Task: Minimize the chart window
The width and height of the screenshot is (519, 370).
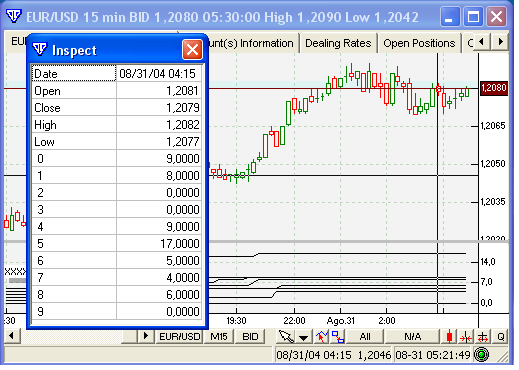Action: pyautogui.click(x=450, y=16)
